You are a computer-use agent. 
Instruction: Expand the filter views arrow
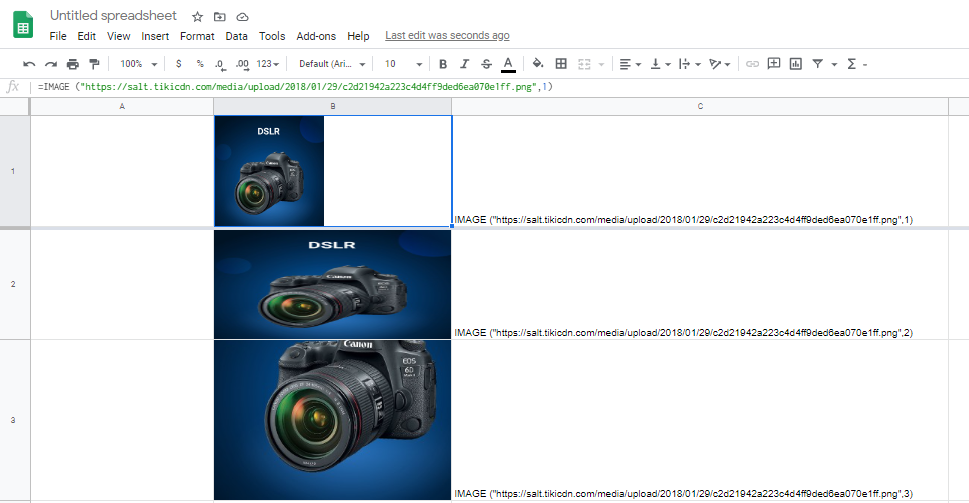point(834,64)
